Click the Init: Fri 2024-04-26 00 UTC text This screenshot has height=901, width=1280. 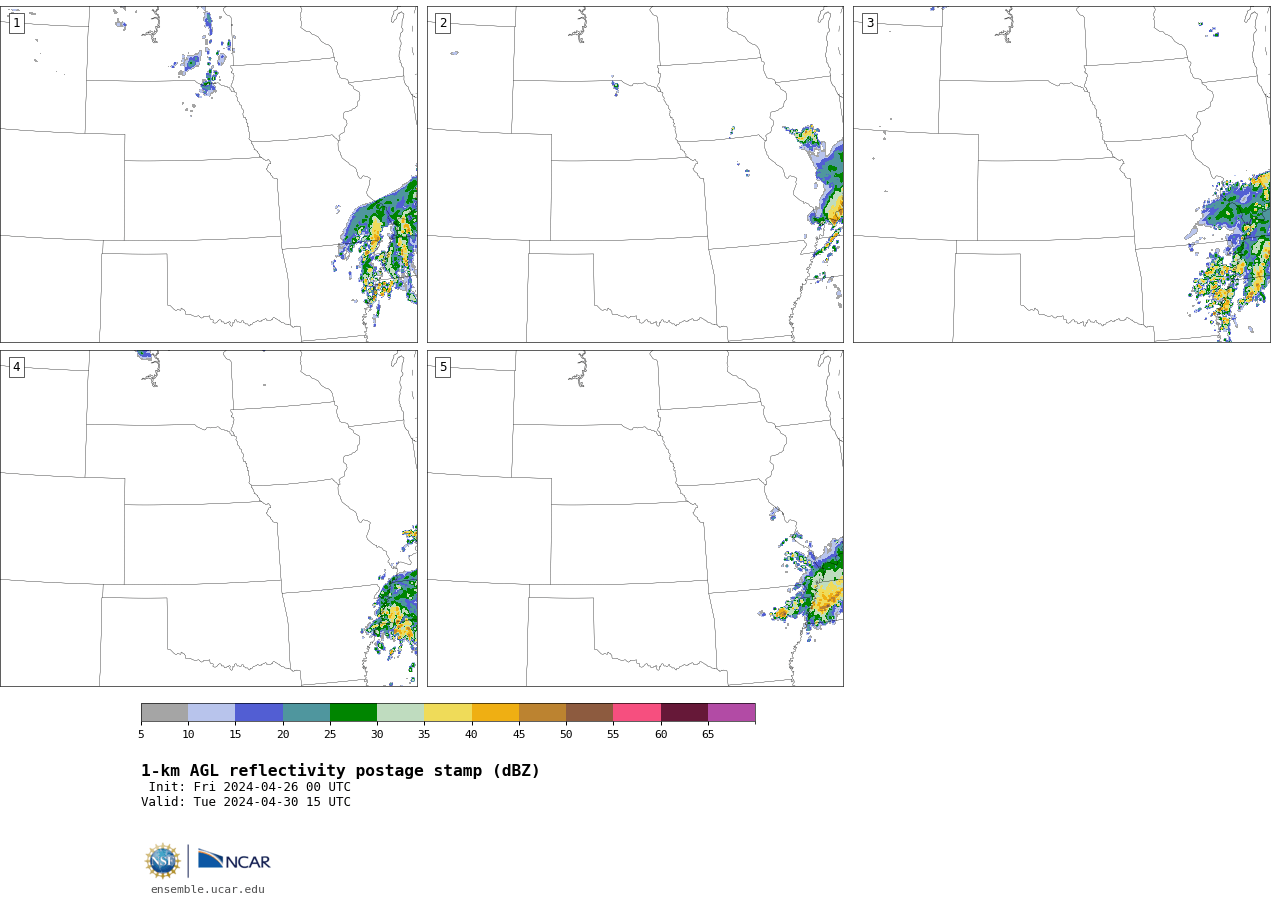[x=250, y=787]
